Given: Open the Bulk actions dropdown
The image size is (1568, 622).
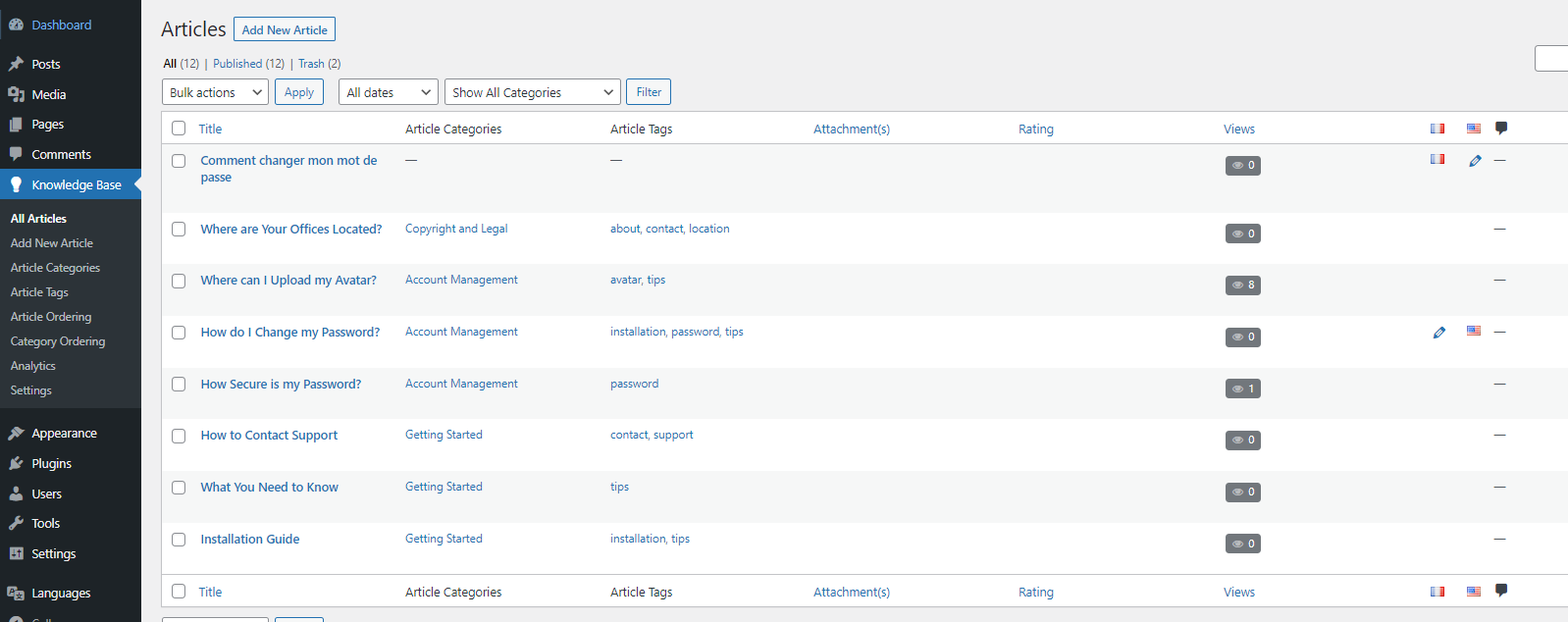Looking at the screenshot, I should 215,92.
